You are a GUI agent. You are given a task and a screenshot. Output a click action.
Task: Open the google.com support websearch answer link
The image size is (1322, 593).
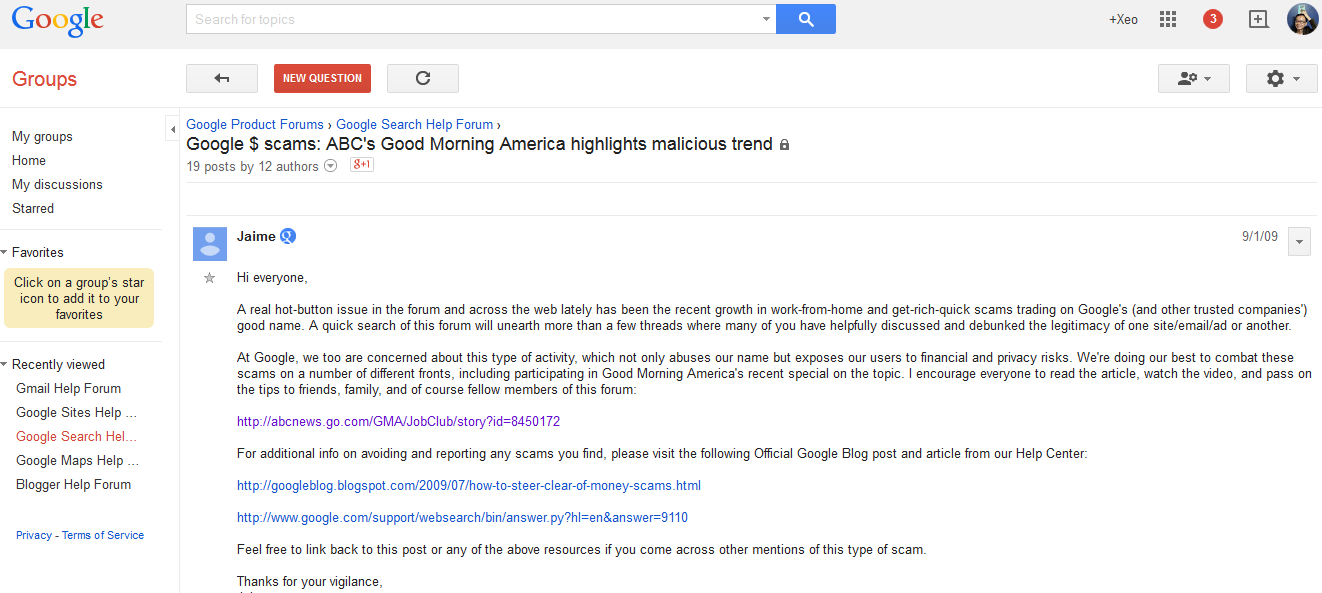tap(462, 518)
